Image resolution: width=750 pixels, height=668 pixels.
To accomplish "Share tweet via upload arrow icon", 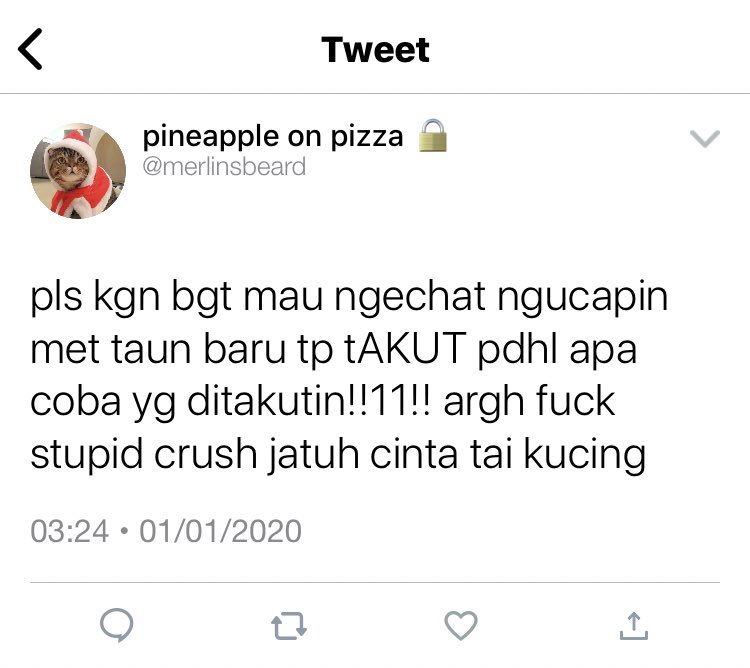I will point(634,626).
